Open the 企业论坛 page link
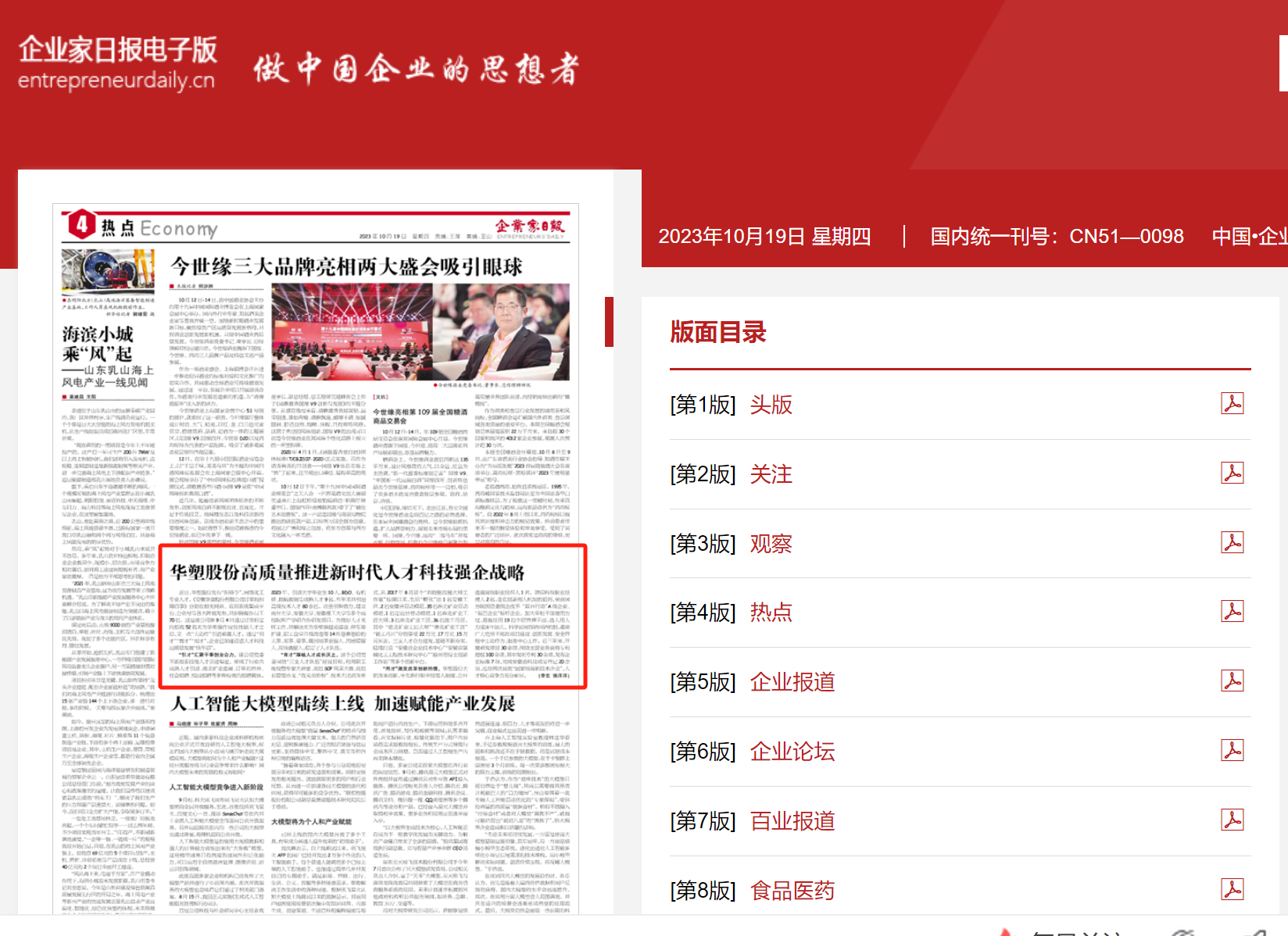 point(792,752)
